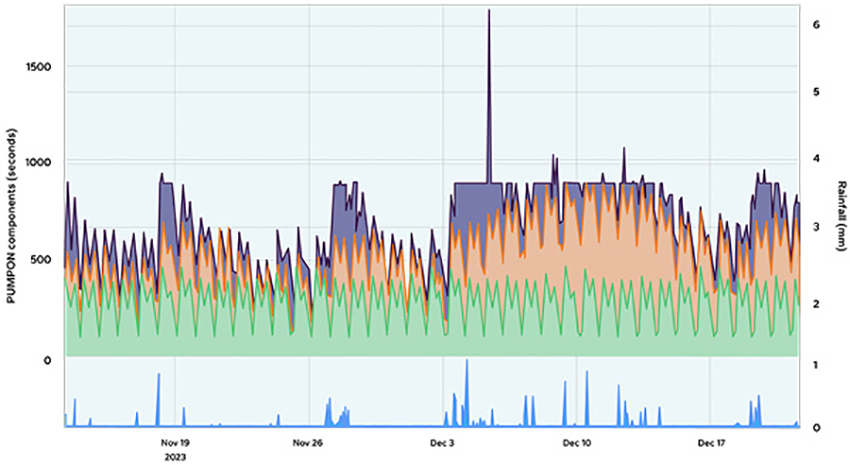Image resolution: width=850 pixels, height=465 pixels.
Task: Click the 500 tick on left axis
Action: tap(40, 260)
